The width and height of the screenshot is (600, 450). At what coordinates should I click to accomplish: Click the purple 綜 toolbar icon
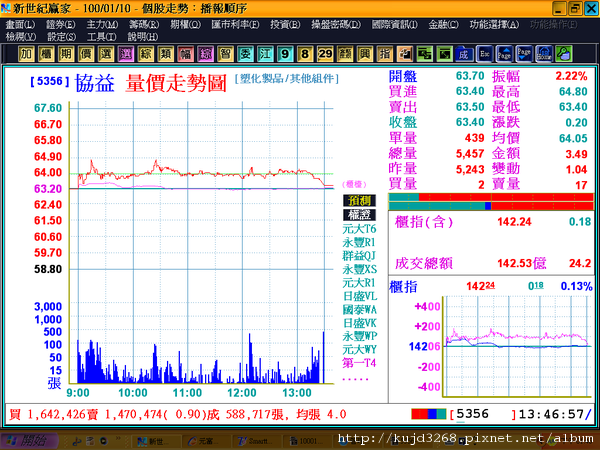205,54
